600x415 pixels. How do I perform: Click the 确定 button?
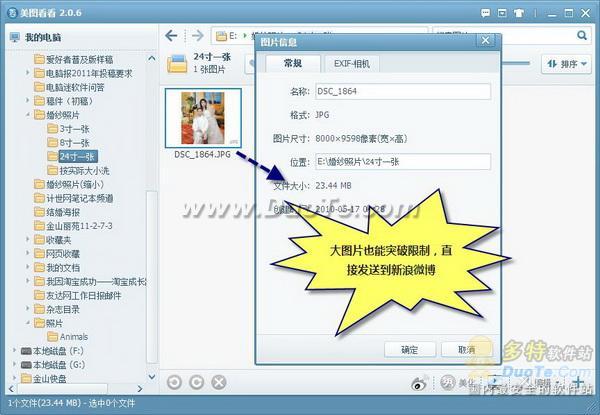410,349
